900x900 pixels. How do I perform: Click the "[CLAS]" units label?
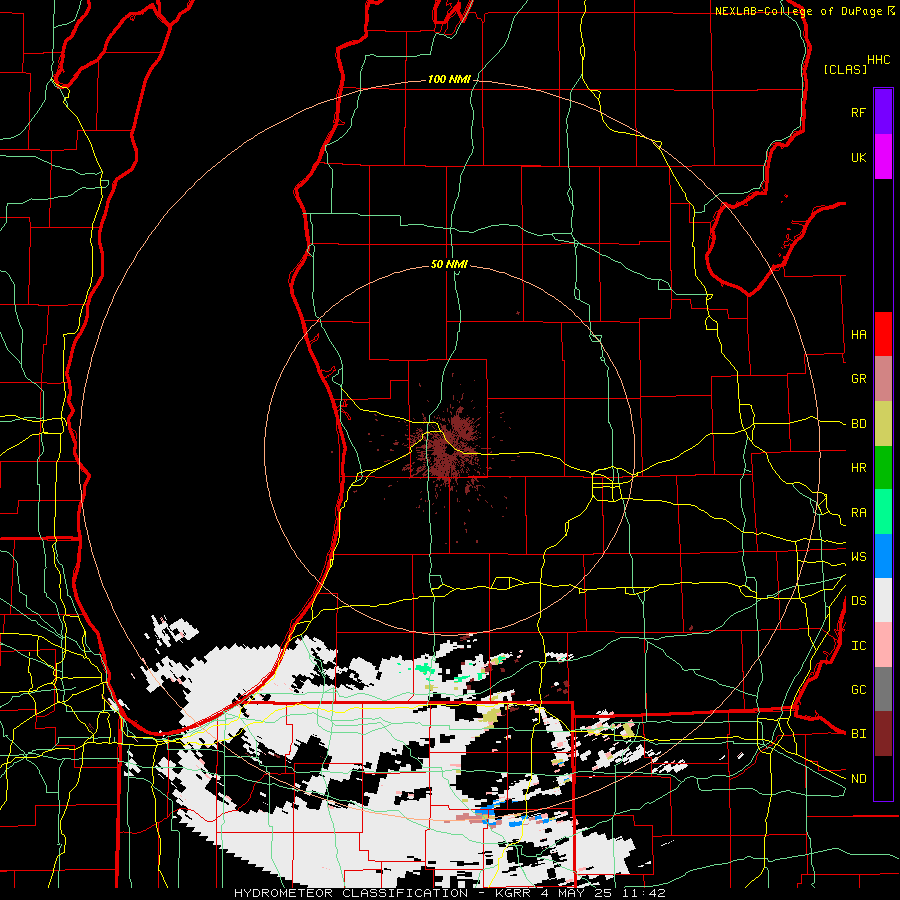coord(845,69)
